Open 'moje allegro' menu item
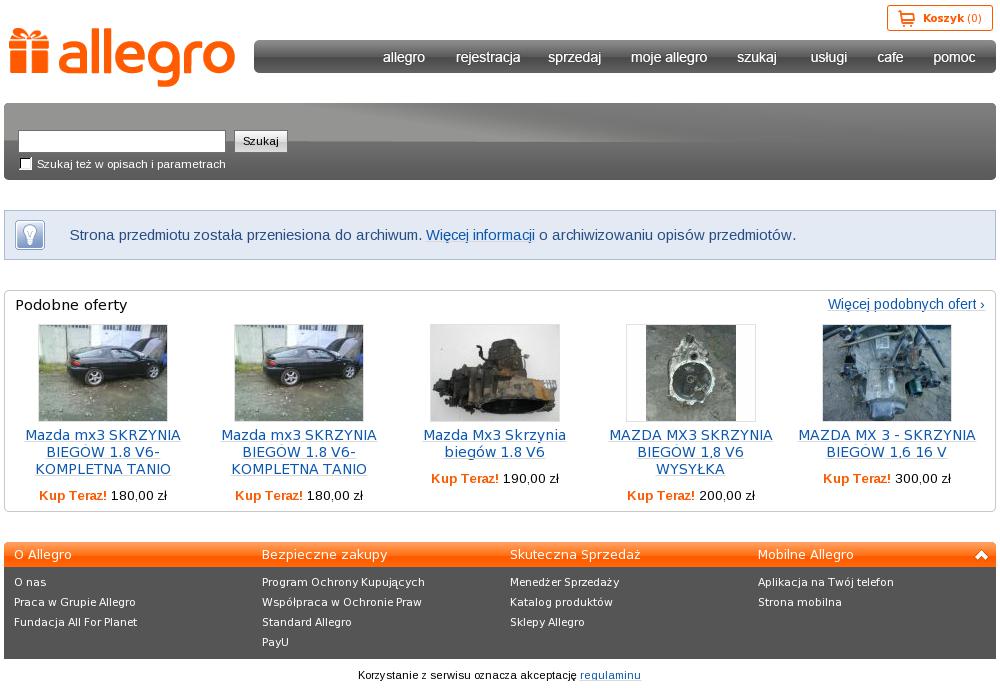The height and width of the screenshot is (695, 1000). [669, 57]
